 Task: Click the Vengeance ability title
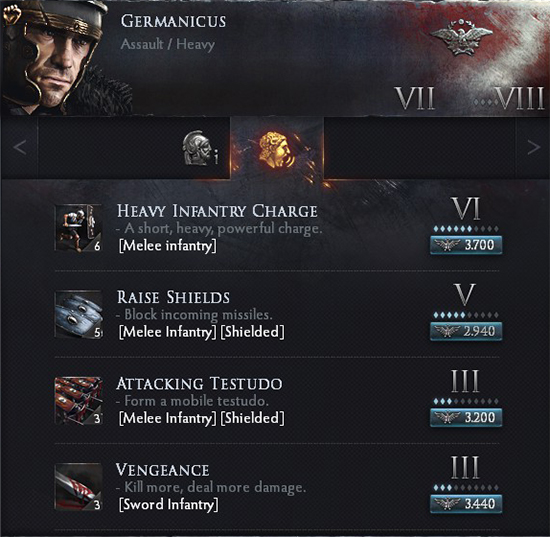click(163, 470)
